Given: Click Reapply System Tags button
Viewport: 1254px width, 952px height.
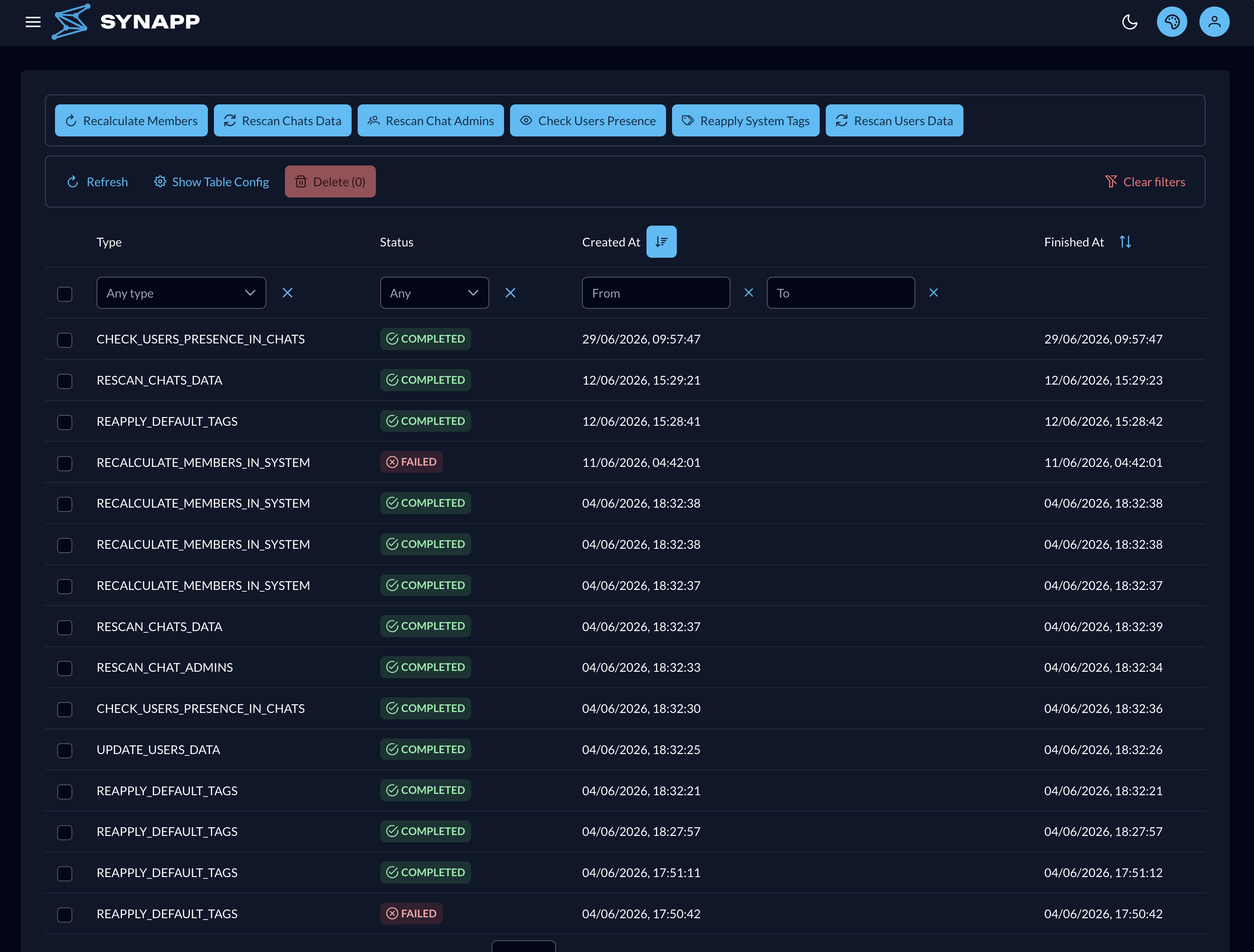Looking at the screenshot, I should point(746,121).
